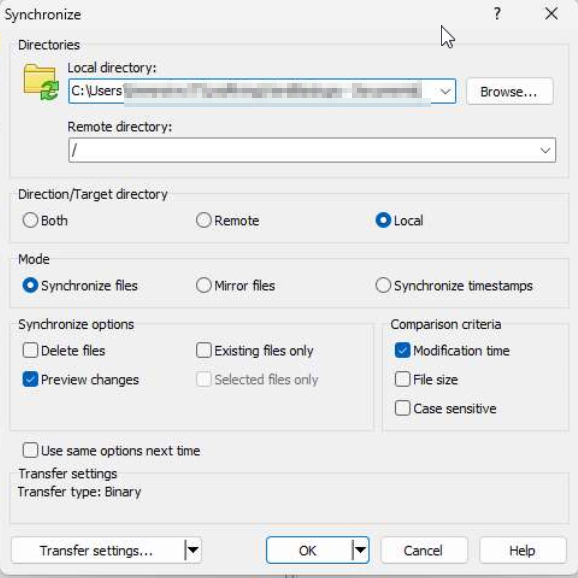
Task: Expand the Local directory dropdown
Action: tap(445, 91)
